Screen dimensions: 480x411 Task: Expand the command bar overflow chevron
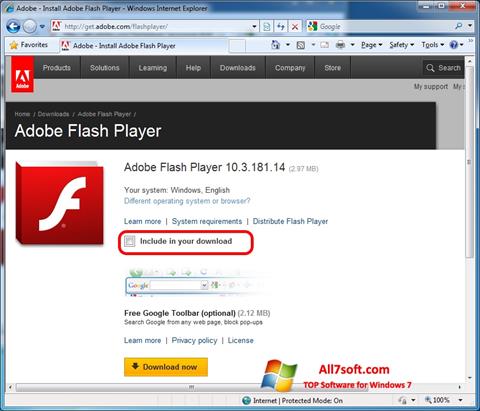click(471, 41)
